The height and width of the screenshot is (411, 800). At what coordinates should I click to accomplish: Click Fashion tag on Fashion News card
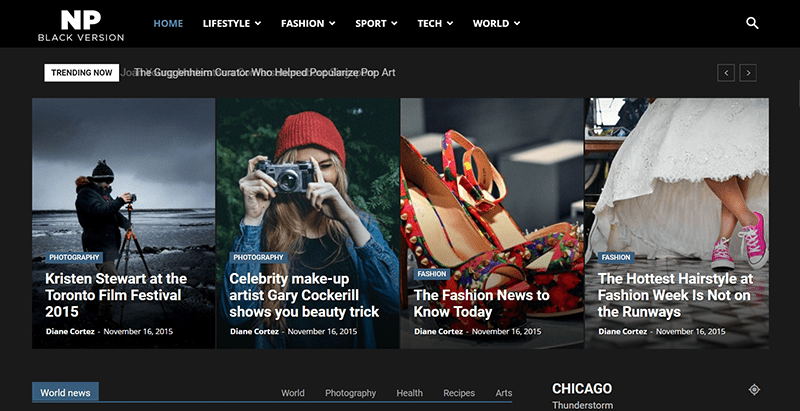(432, 274)
